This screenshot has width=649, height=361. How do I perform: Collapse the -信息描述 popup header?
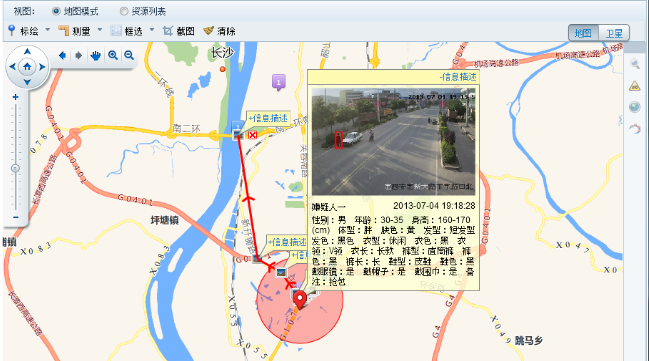tap(458, 77)
